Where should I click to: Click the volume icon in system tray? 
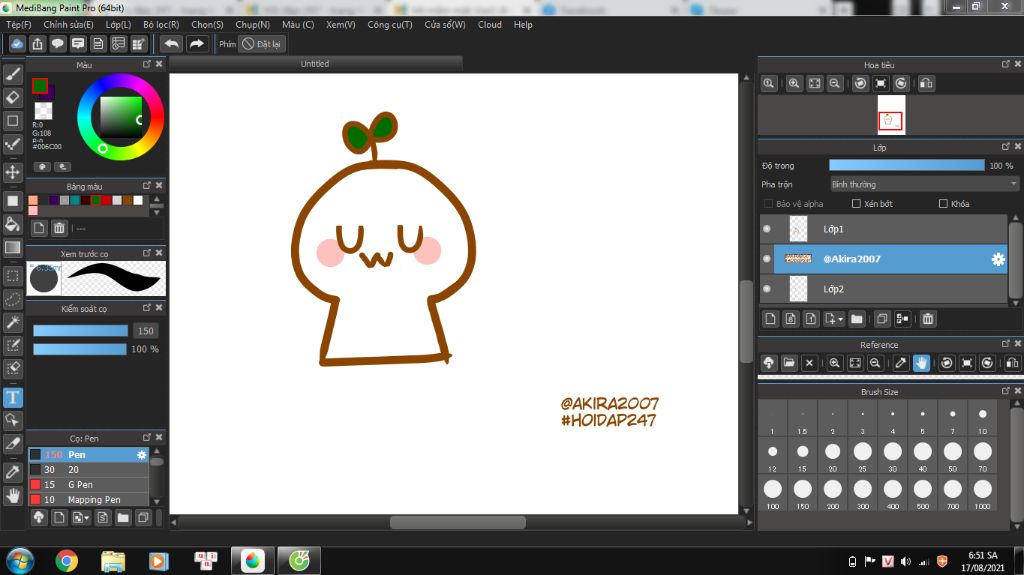pyautogui.click(x=906, y=561)
